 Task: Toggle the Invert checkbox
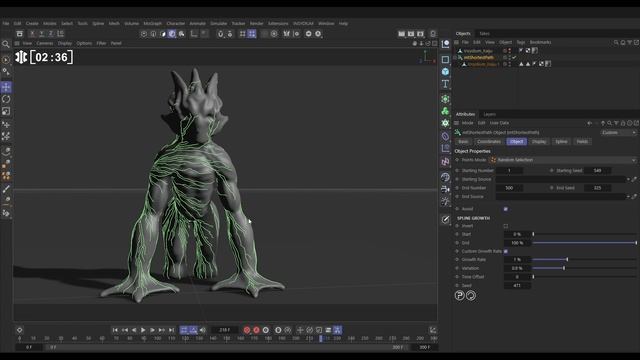(x=506, y=226)
